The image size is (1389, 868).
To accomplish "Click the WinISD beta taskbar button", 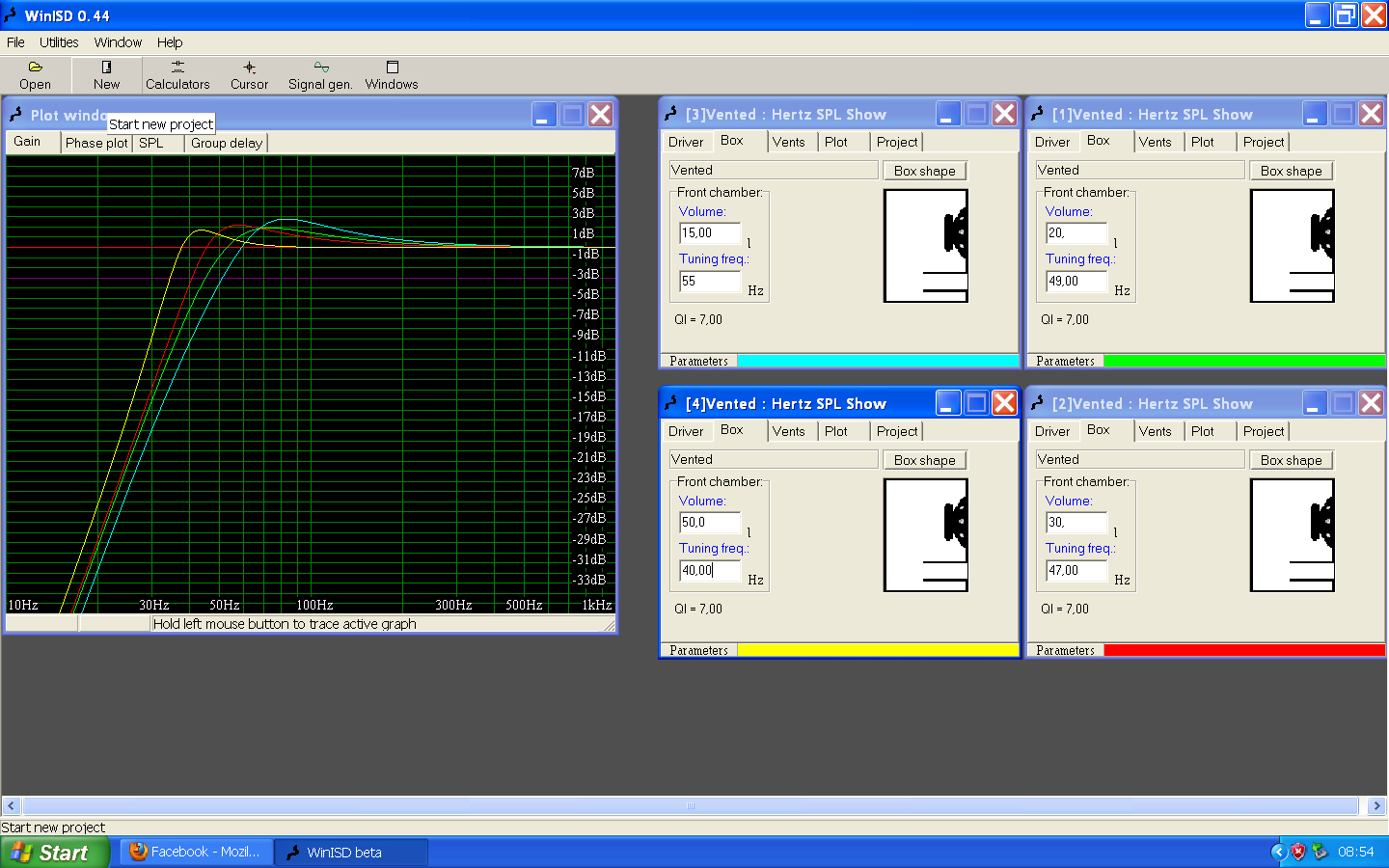I will pyautogui.click(x=351, y=853).
